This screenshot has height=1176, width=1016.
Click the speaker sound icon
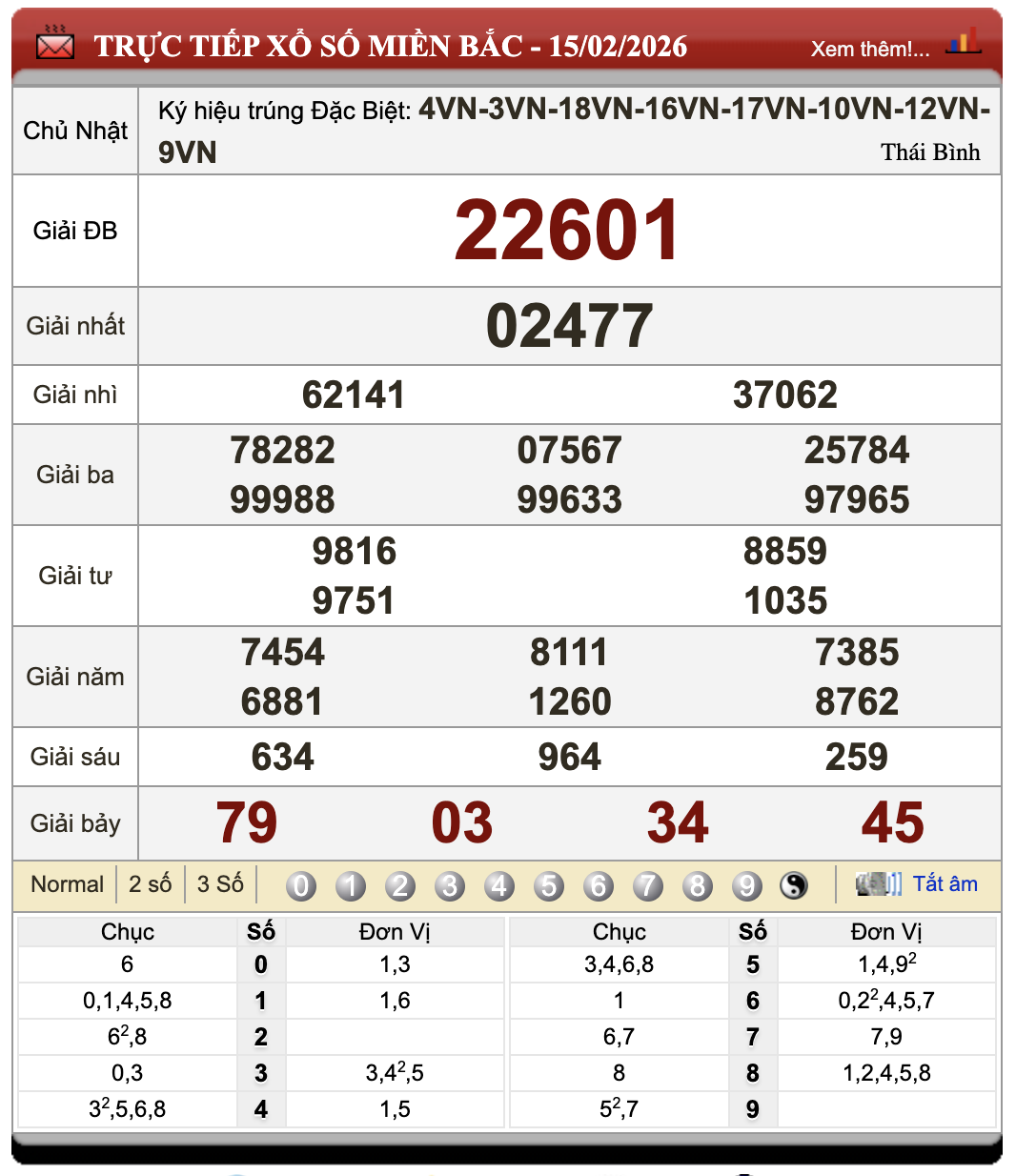[878, 883]
